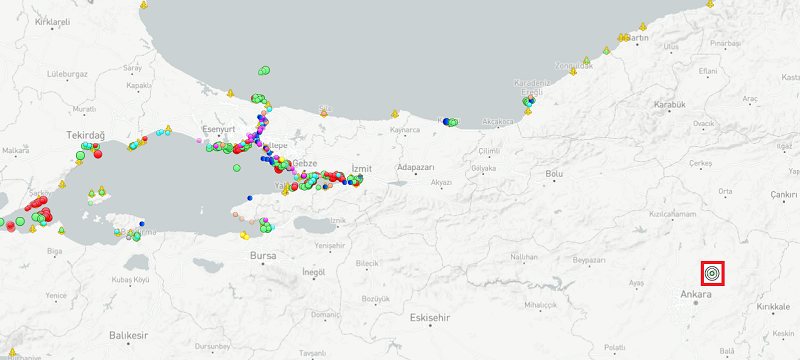The width and height of the screenshot is (800, 360).
Task: Select lone blue vessel dot south of Marmara
Action: pos(249,197)
